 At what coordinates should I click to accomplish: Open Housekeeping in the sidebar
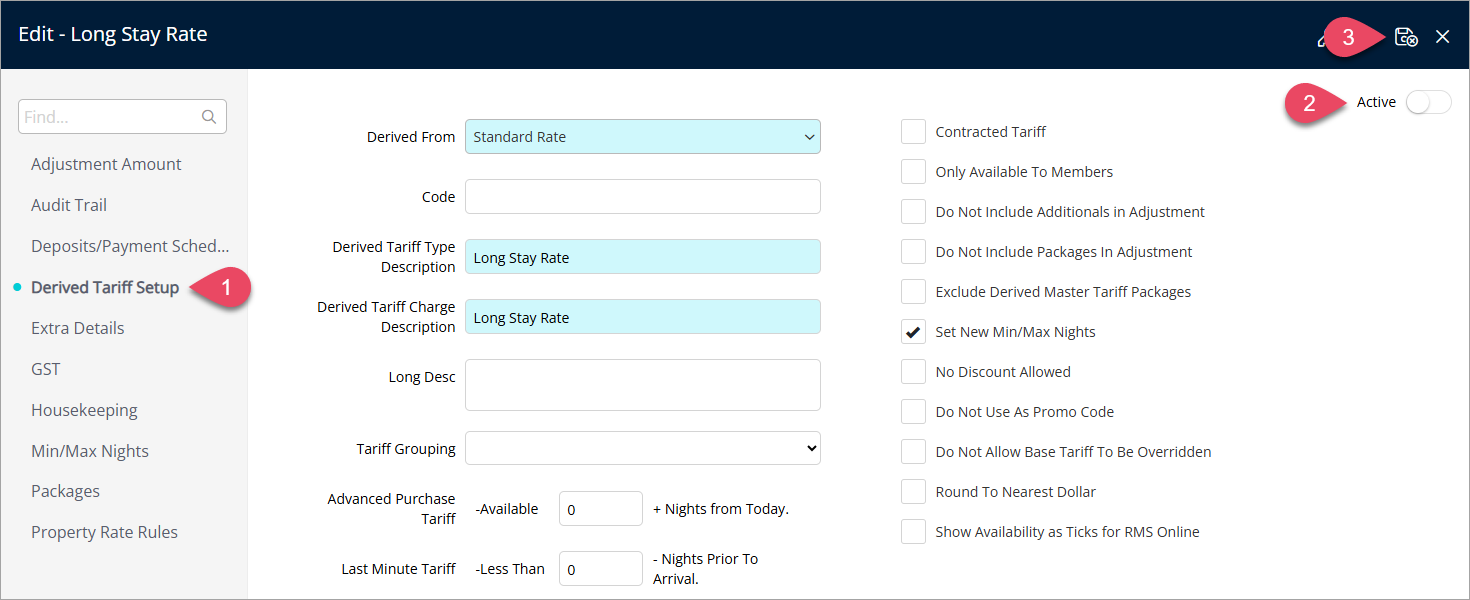[84, 410]
